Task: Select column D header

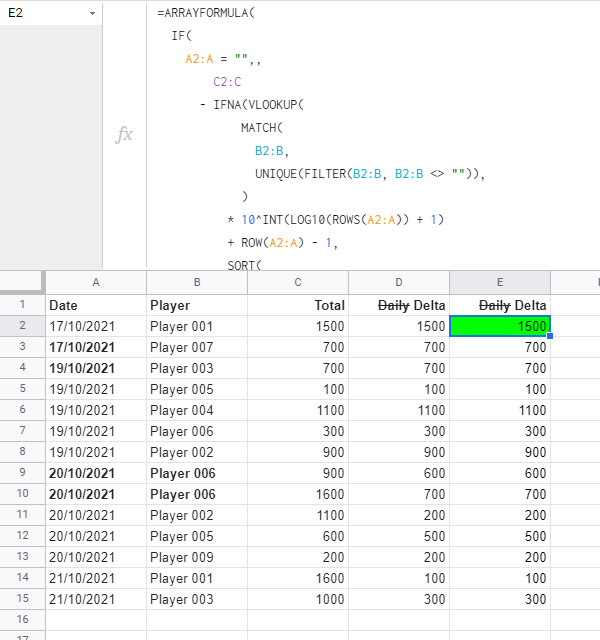Action: coord(399,282)
